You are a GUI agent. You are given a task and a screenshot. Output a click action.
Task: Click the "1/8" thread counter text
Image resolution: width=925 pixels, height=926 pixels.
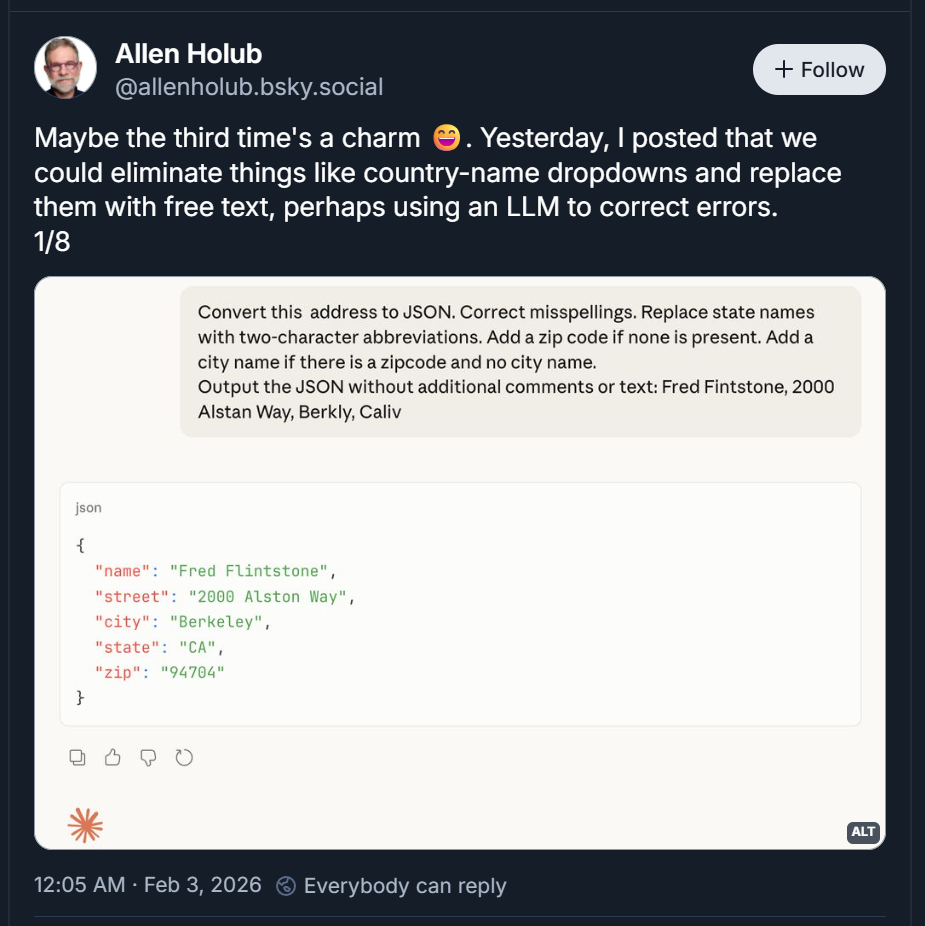pos(52,242)
